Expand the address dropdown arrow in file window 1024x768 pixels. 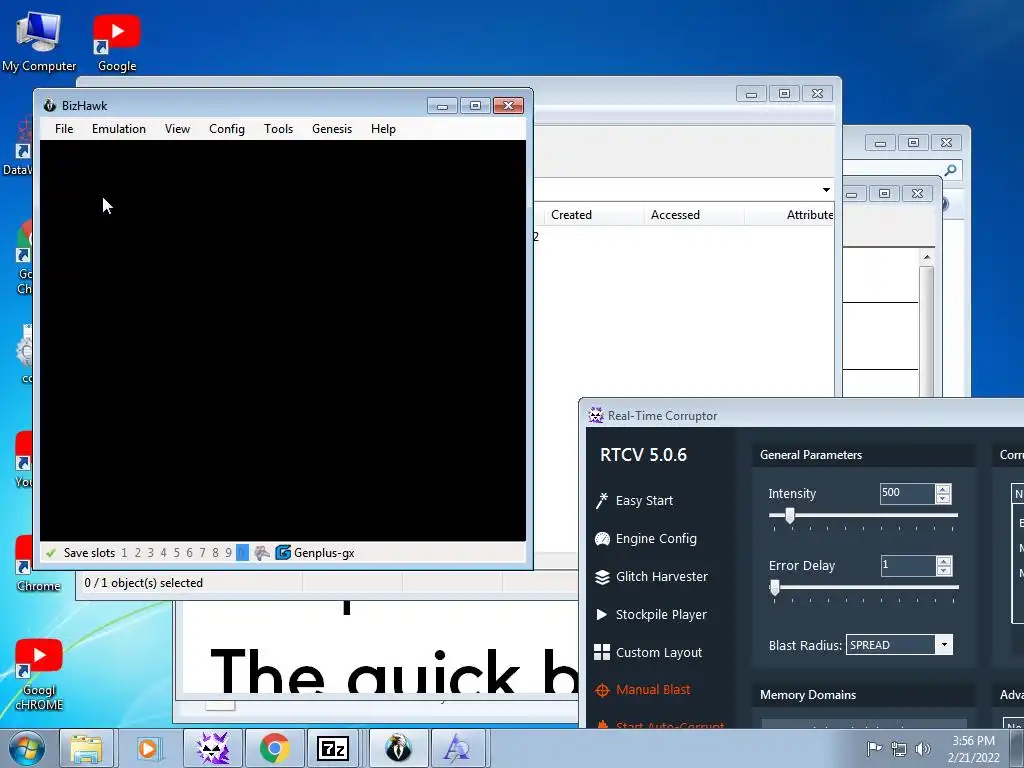pyautogui.click(x=826, y=189)
